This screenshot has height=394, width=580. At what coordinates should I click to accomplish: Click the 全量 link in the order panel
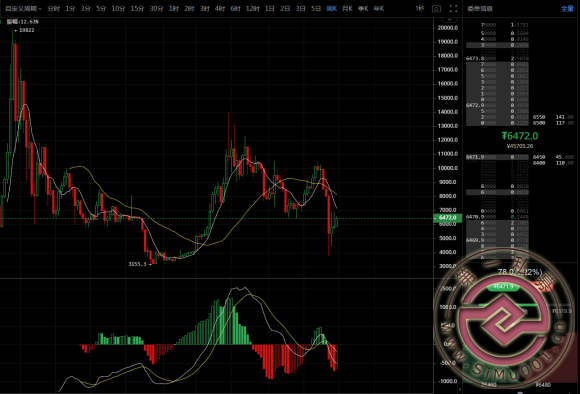point(567,9)
